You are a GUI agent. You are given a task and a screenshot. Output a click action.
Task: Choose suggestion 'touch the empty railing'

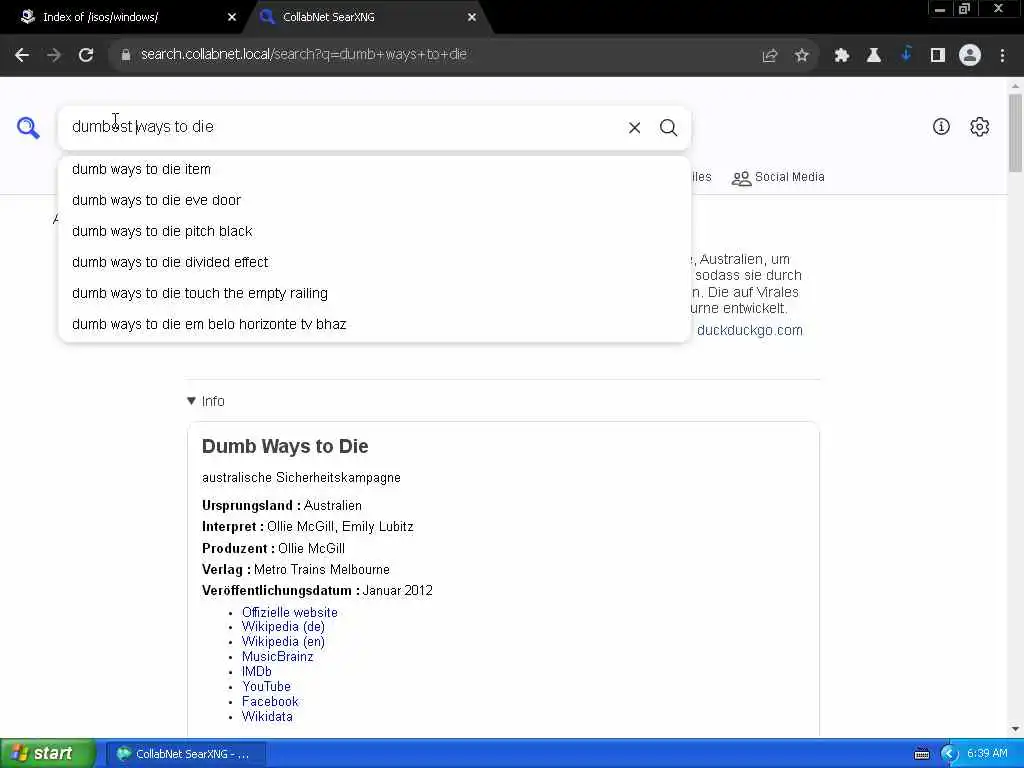(x=375, y=294)
